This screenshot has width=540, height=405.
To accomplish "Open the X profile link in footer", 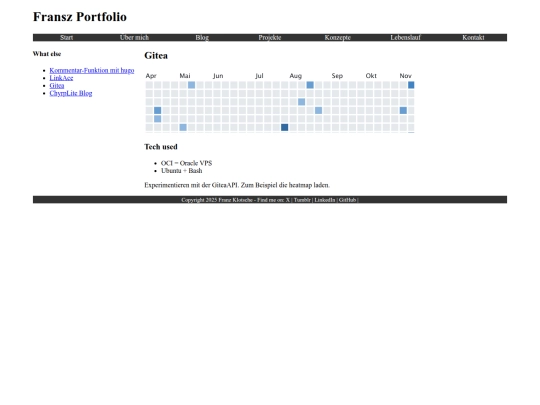I will [x=288, y=200].
